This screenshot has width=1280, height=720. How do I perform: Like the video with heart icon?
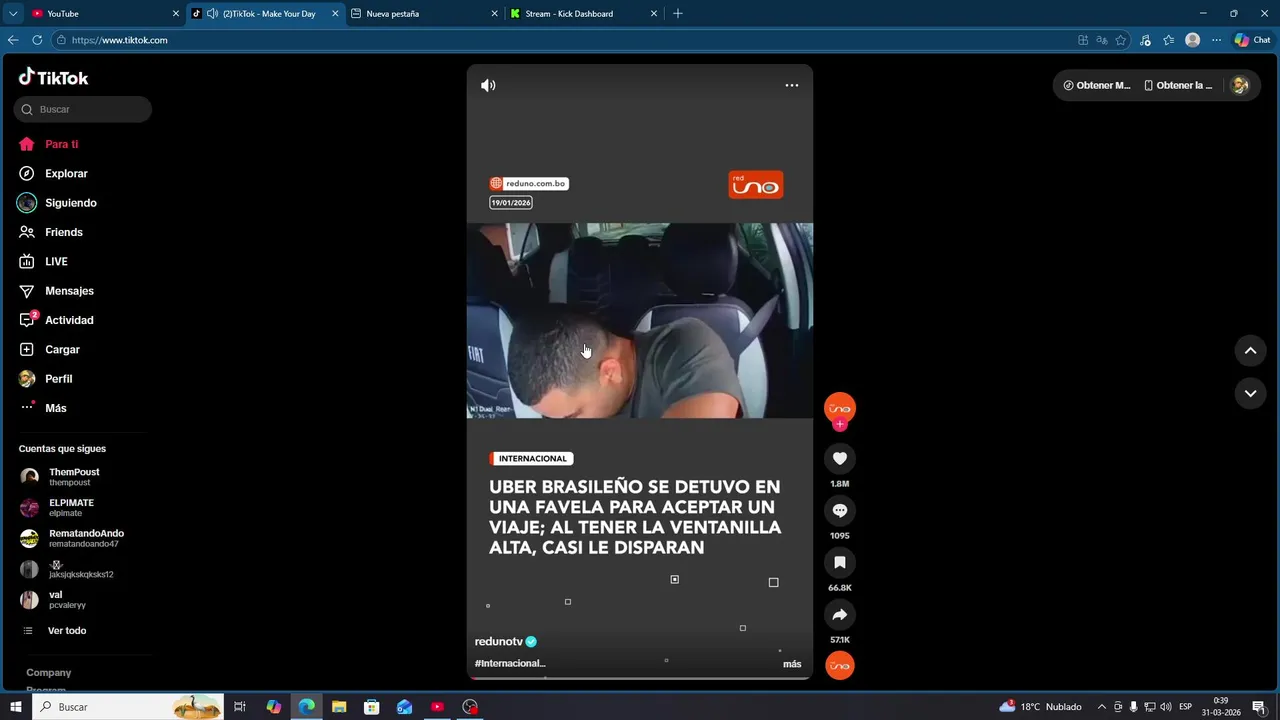[840, 458]
